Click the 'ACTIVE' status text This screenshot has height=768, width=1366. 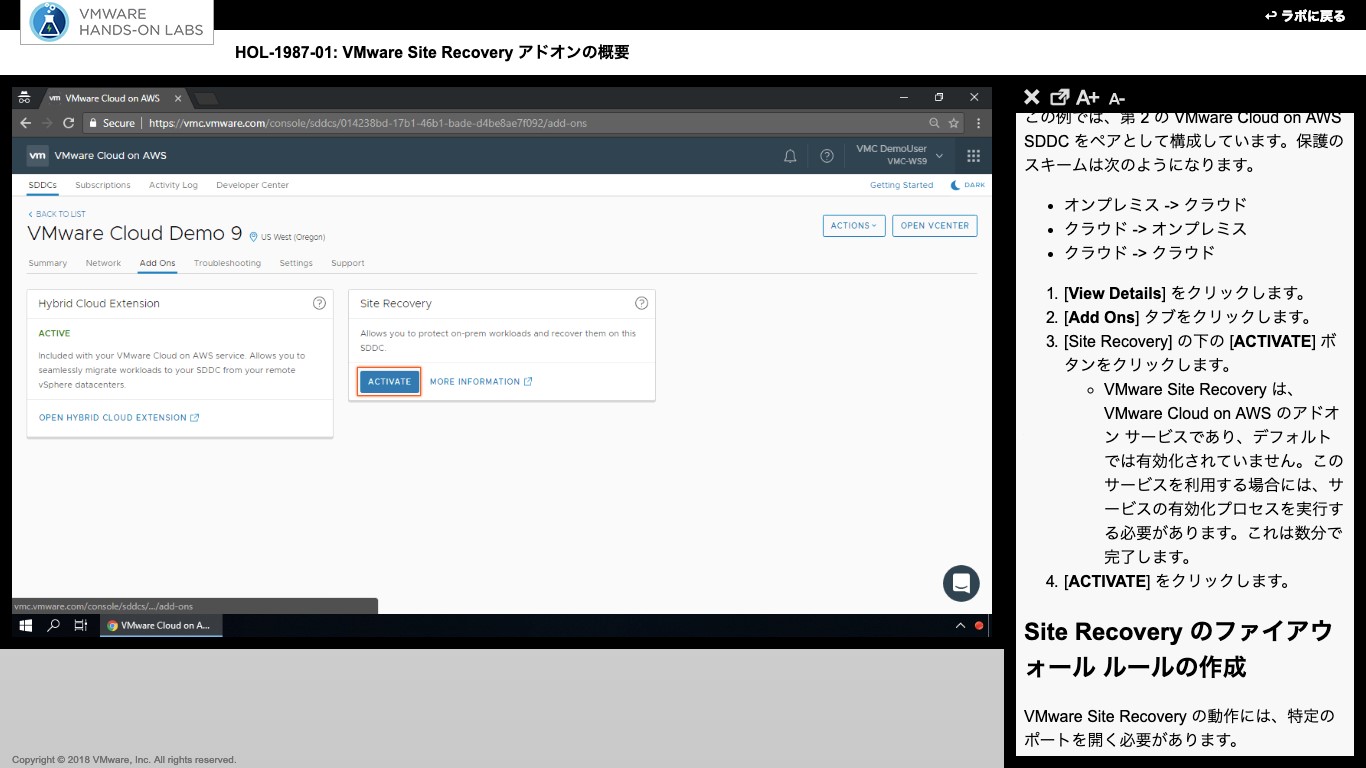54,333
